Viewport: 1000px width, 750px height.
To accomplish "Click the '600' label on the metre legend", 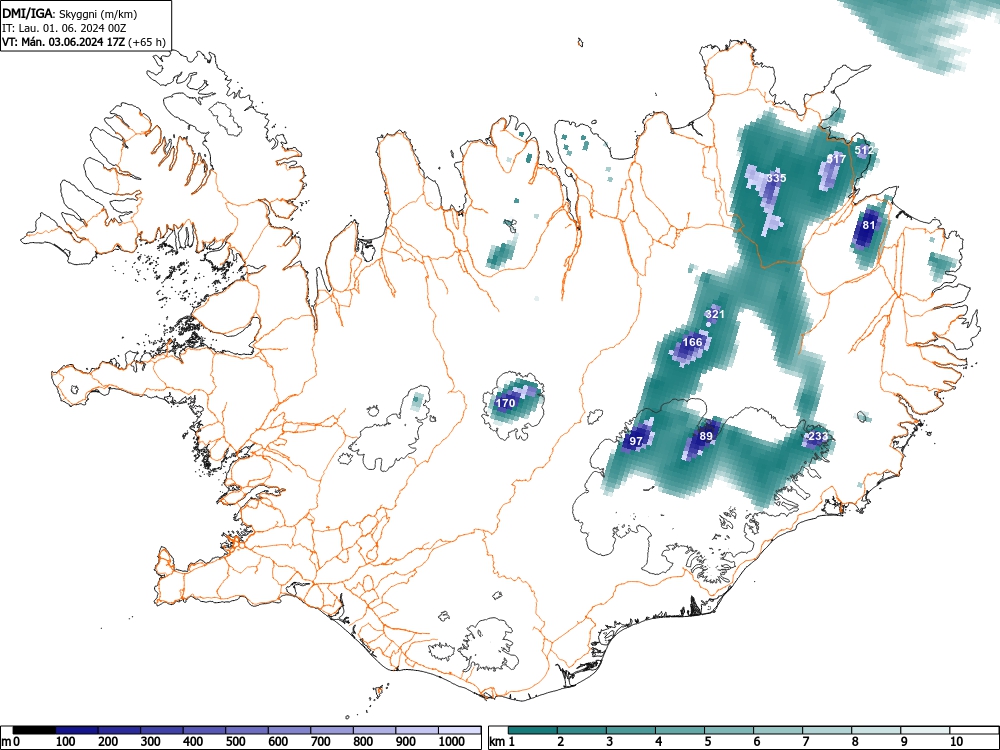I will tap(278, 742).
